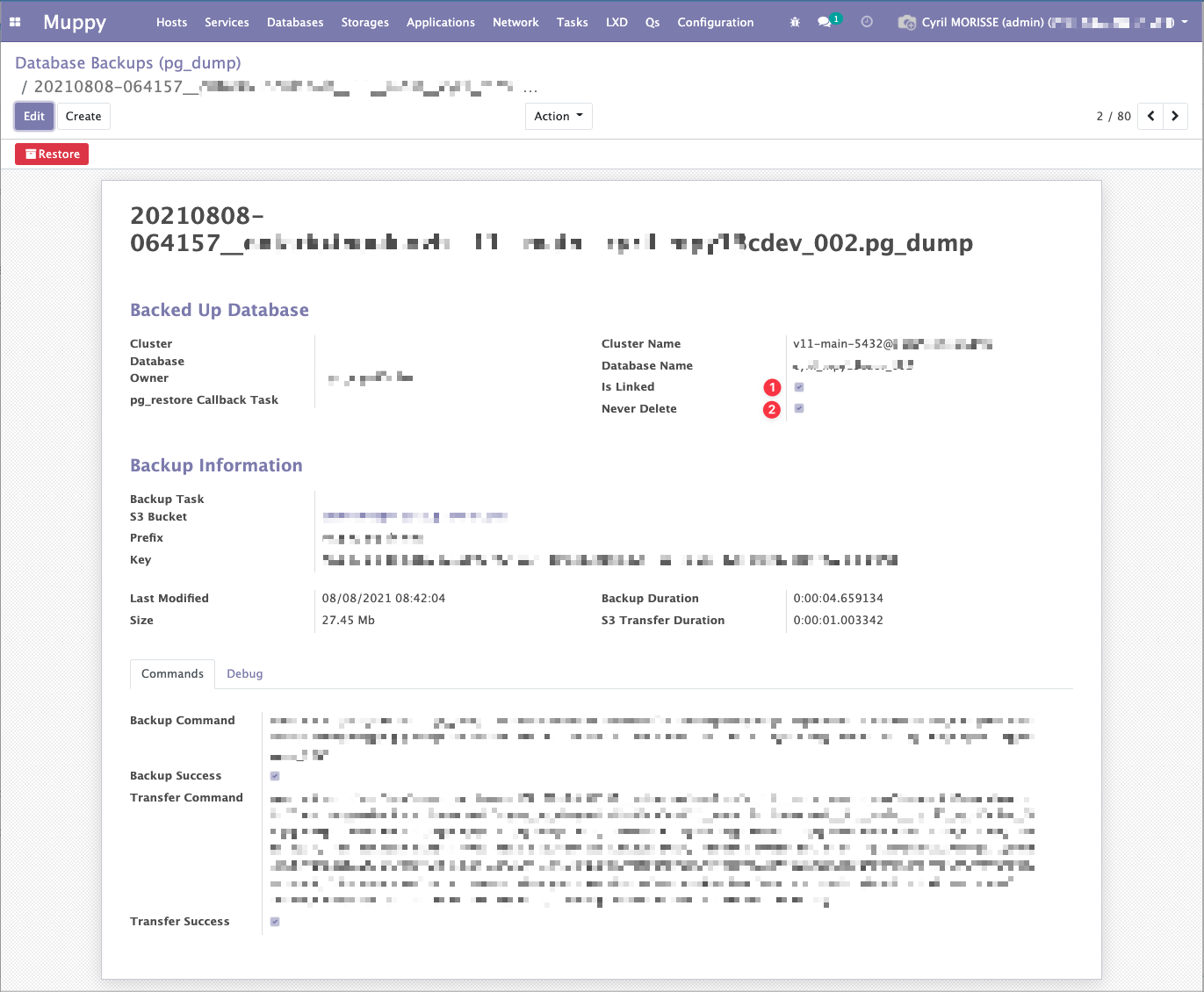Screen dimensions: 1204x992
Task: Go to next record arrow
Action: point(1175,116)
